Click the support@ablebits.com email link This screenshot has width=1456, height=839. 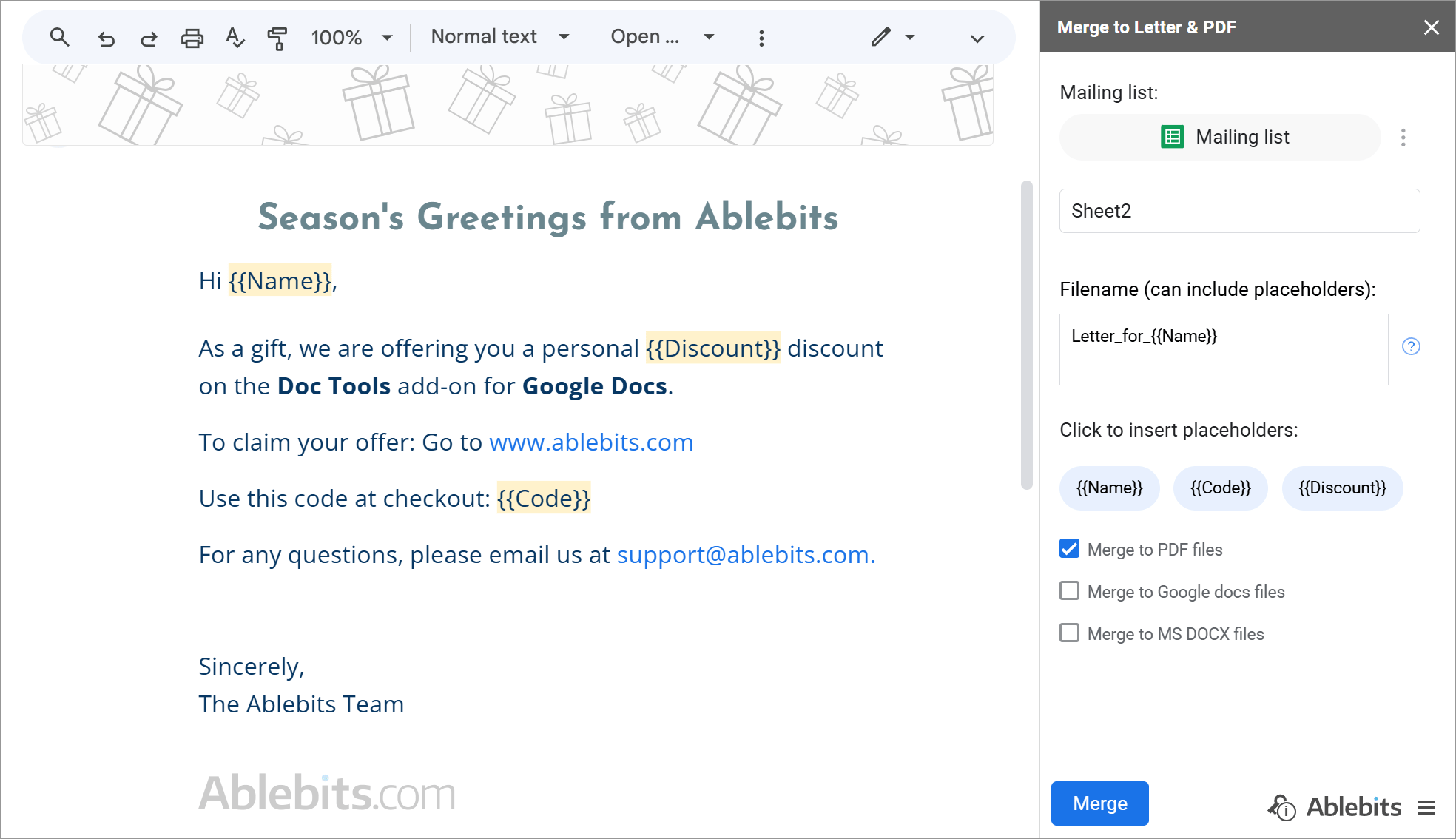(x=746, y=555)
